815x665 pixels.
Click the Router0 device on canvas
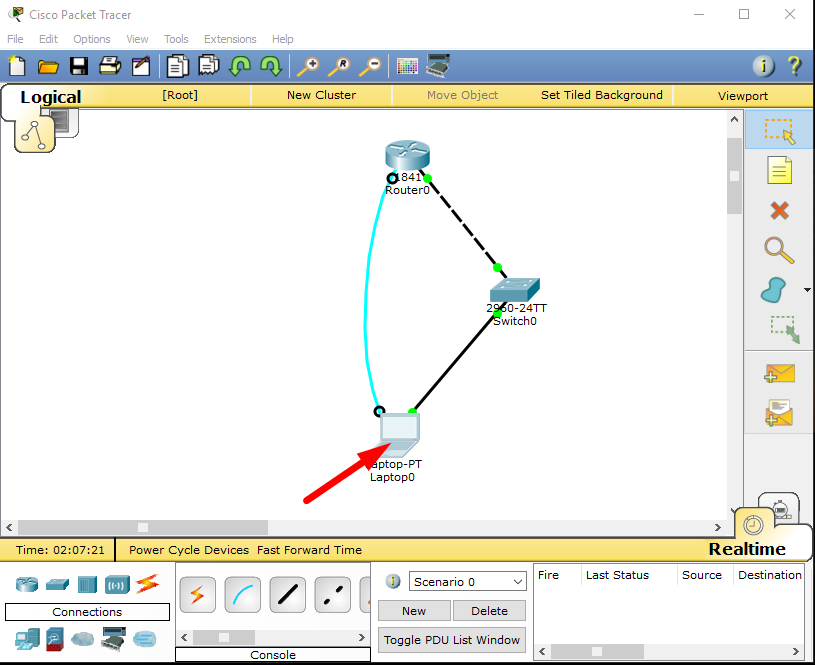[x=408, y=155]
